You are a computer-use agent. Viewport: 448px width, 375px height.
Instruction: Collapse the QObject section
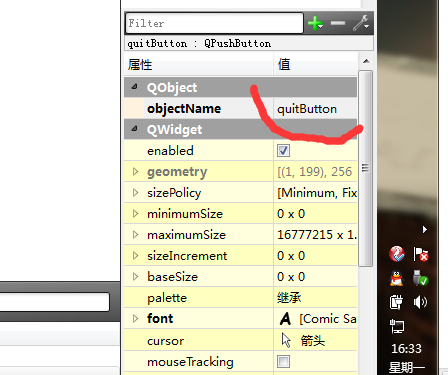pyautogui.click(x=134, y=87)
